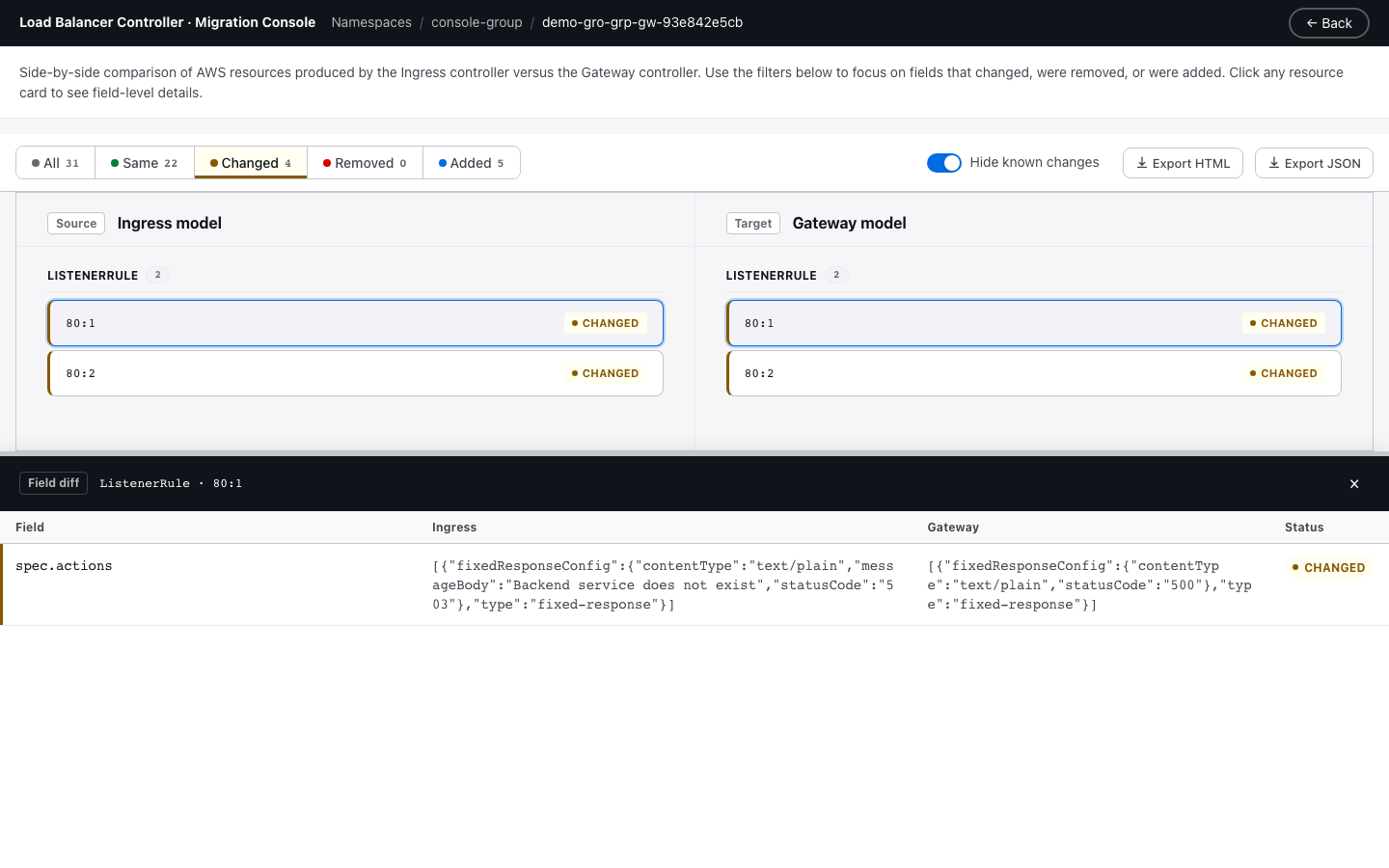Export comparison as JSON

[1314, 163]
